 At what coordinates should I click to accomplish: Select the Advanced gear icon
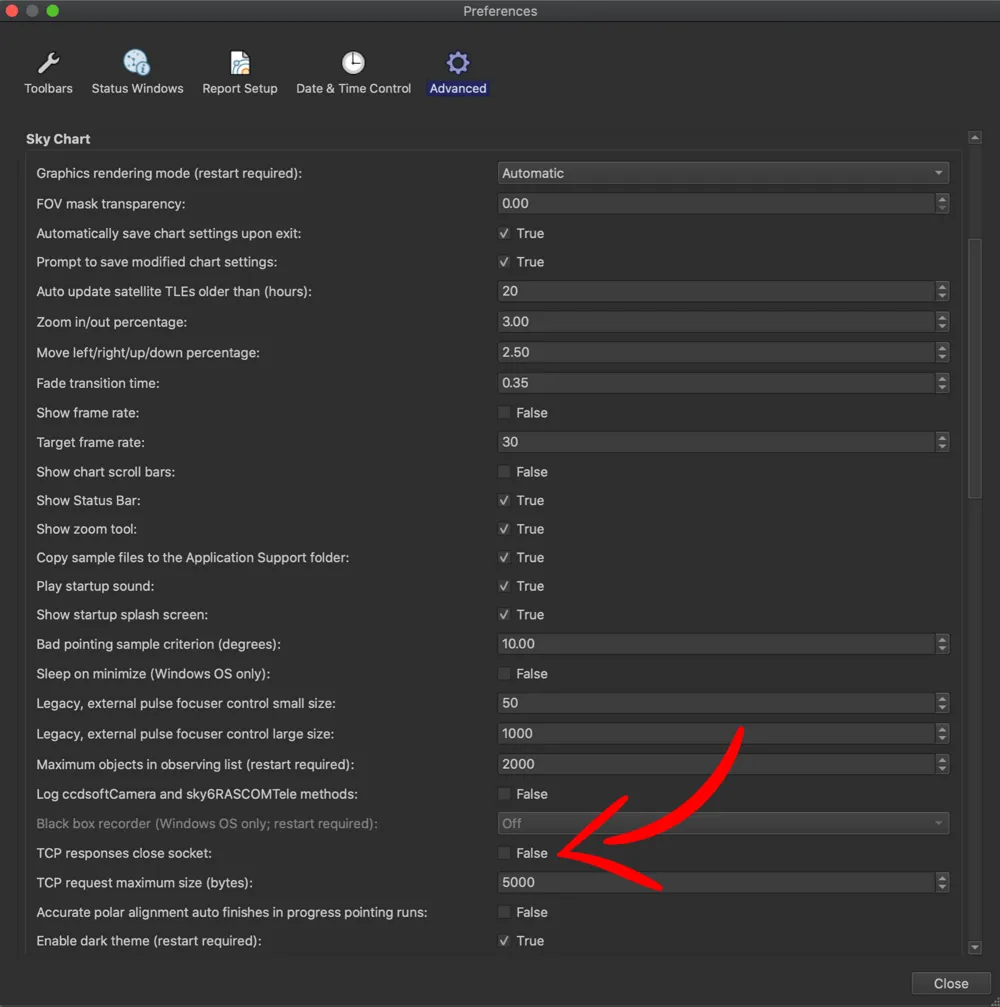tap(458, 62)
